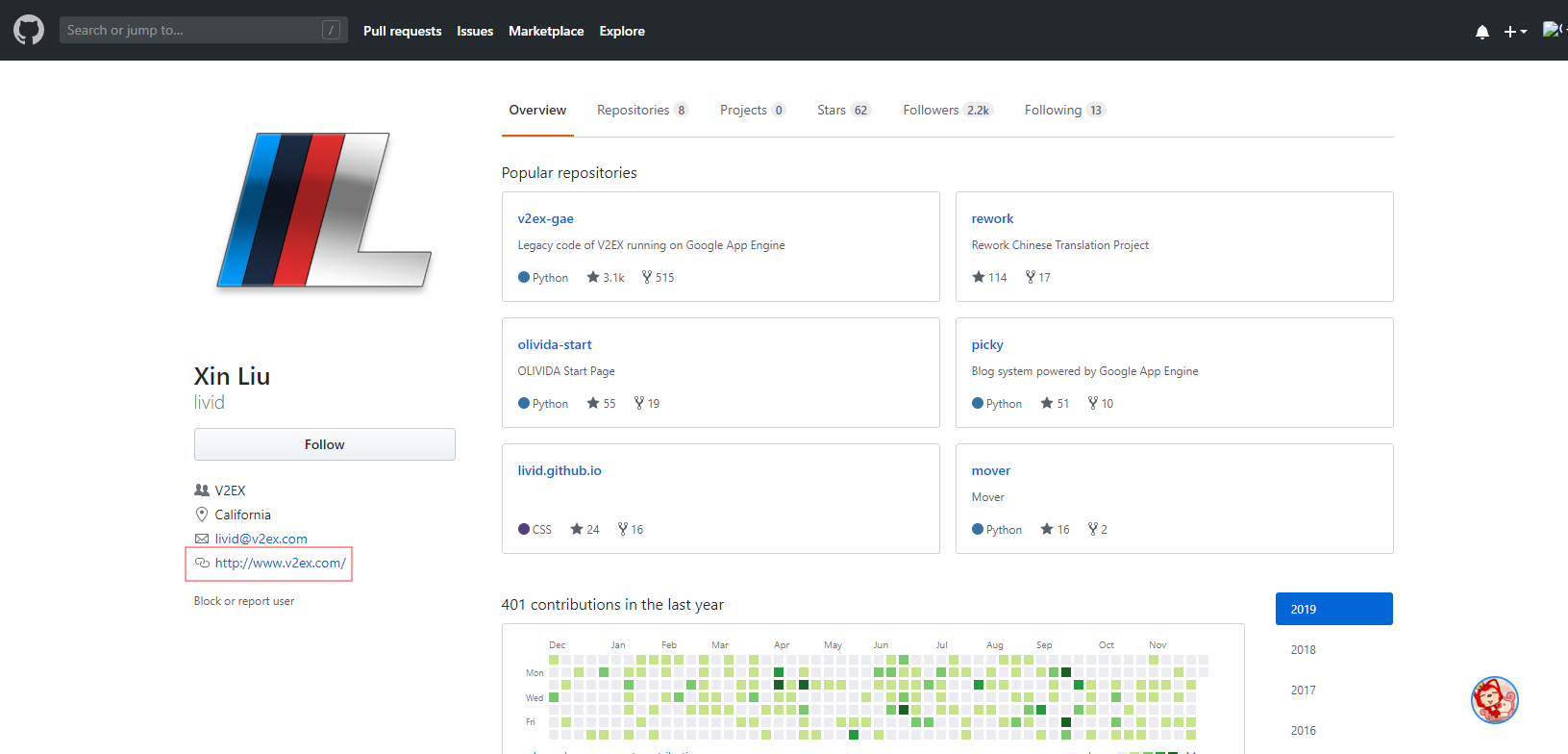This screenshot has width=1568, height=754.
Task: Click the star count on picky
Action: (x=1055, y=403)
